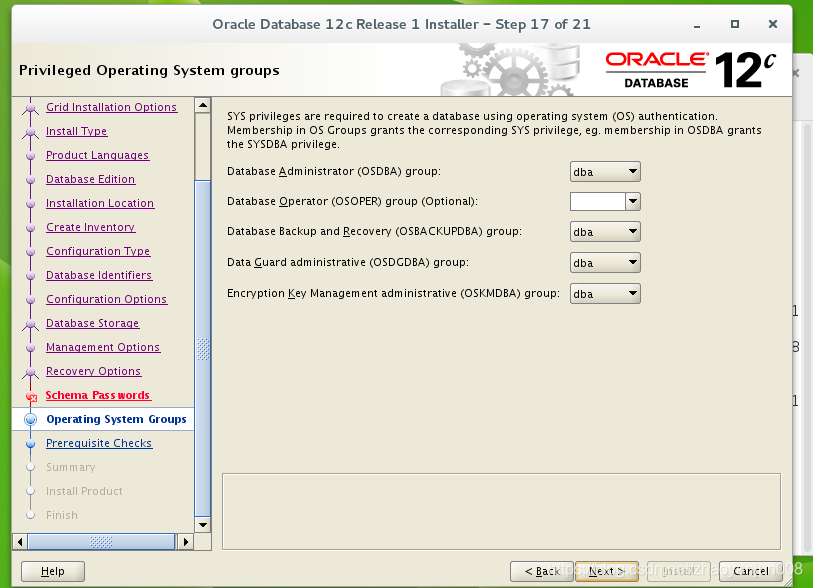This screenshot has height=588, width=813.
Task: Click into the OSOPER group text field
Action: point(597,201)
